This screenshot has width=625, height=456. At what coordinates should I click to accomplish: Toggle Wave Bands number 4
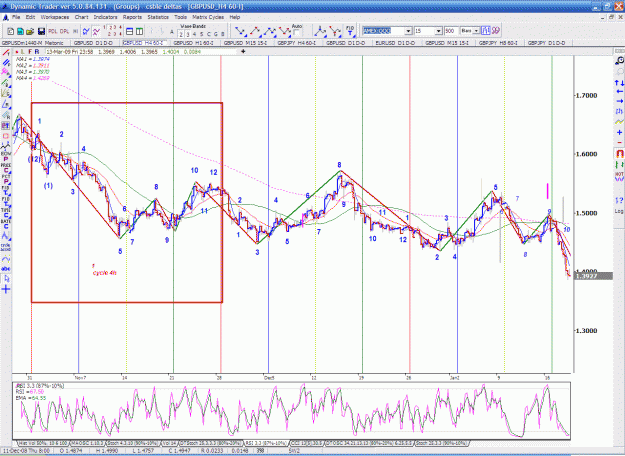[195, 34]
